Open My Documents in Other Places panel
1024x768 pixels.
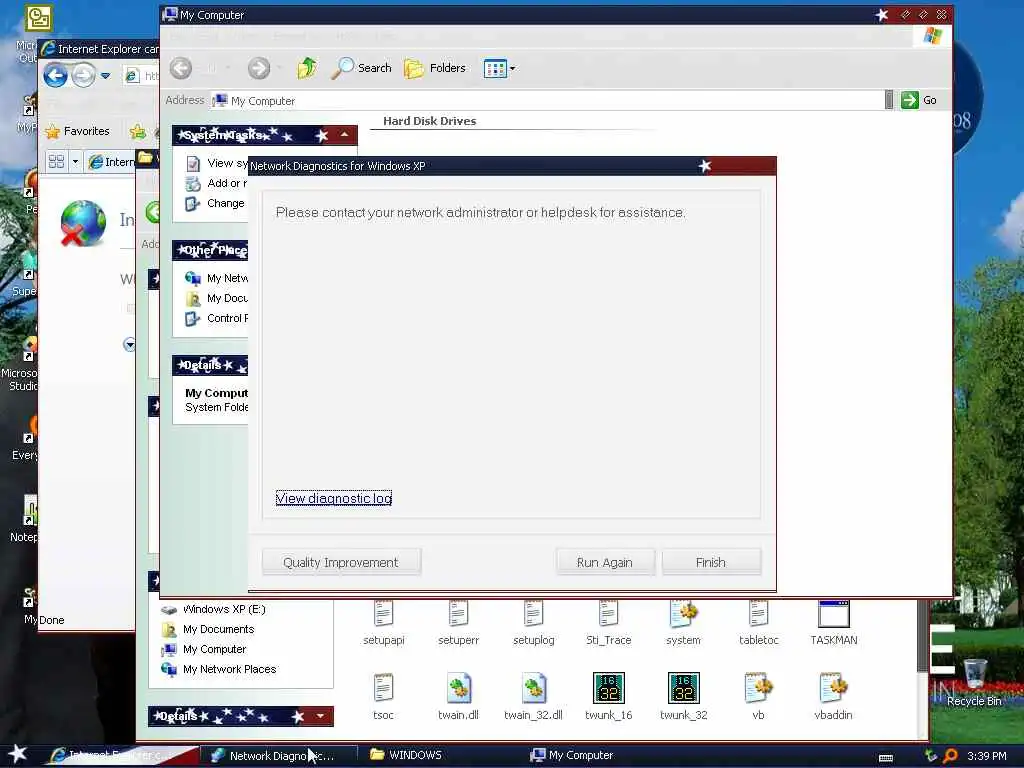coord(217,298)
